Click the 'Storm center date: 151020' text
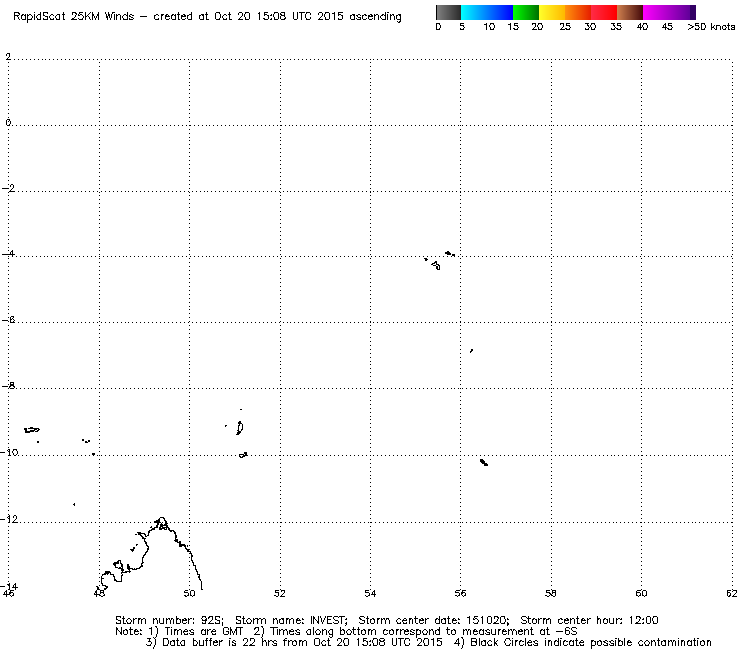 (434, 620)
